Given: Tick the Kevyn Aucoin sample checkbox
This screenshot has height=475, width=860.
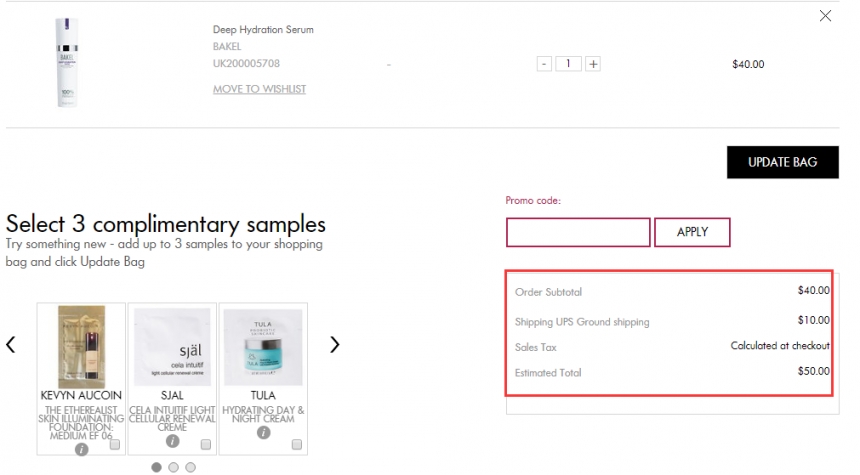Looking at the screenshot, I should coord(115,444).
